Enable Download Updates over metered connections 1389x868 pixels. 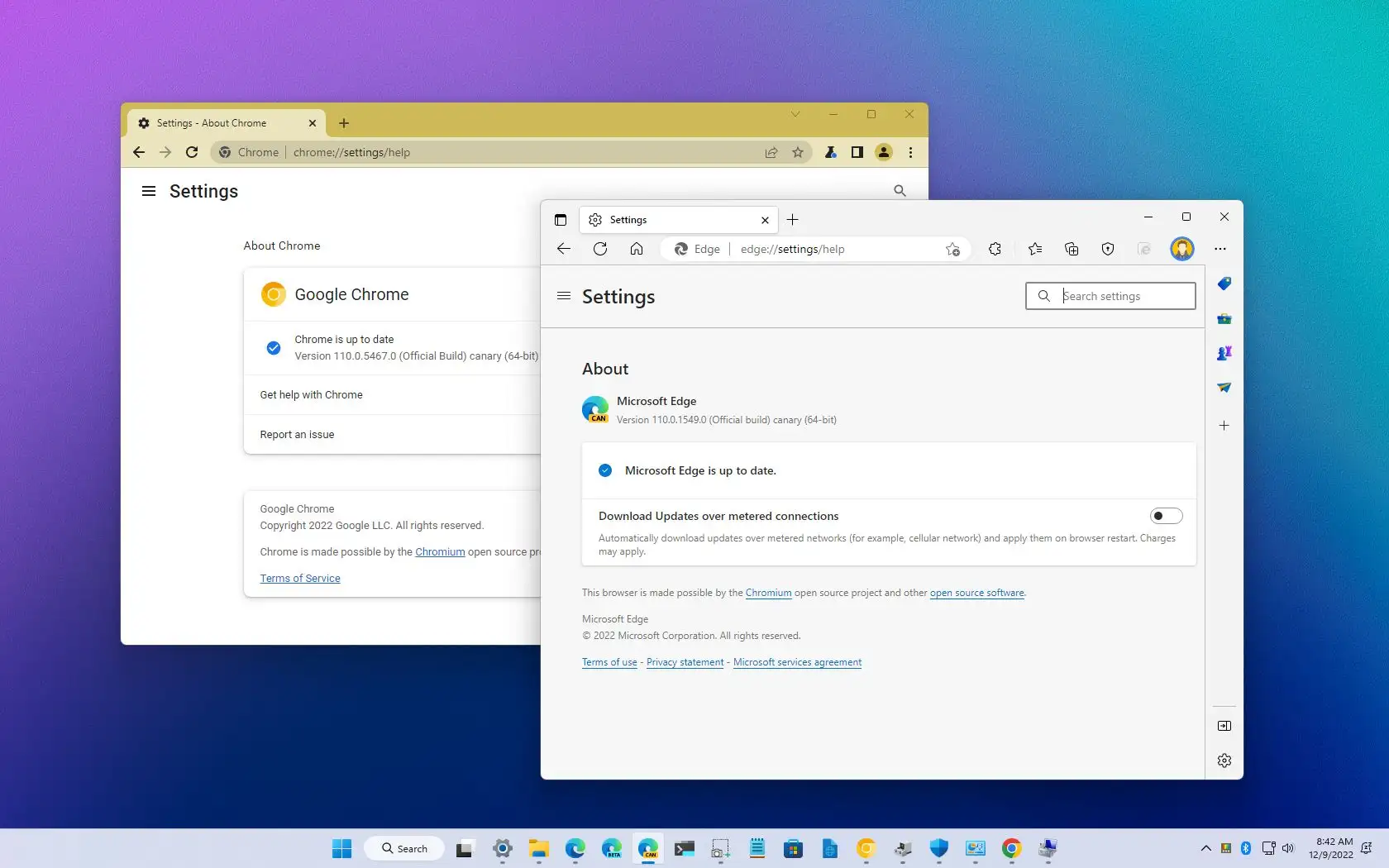[1166, 515]
